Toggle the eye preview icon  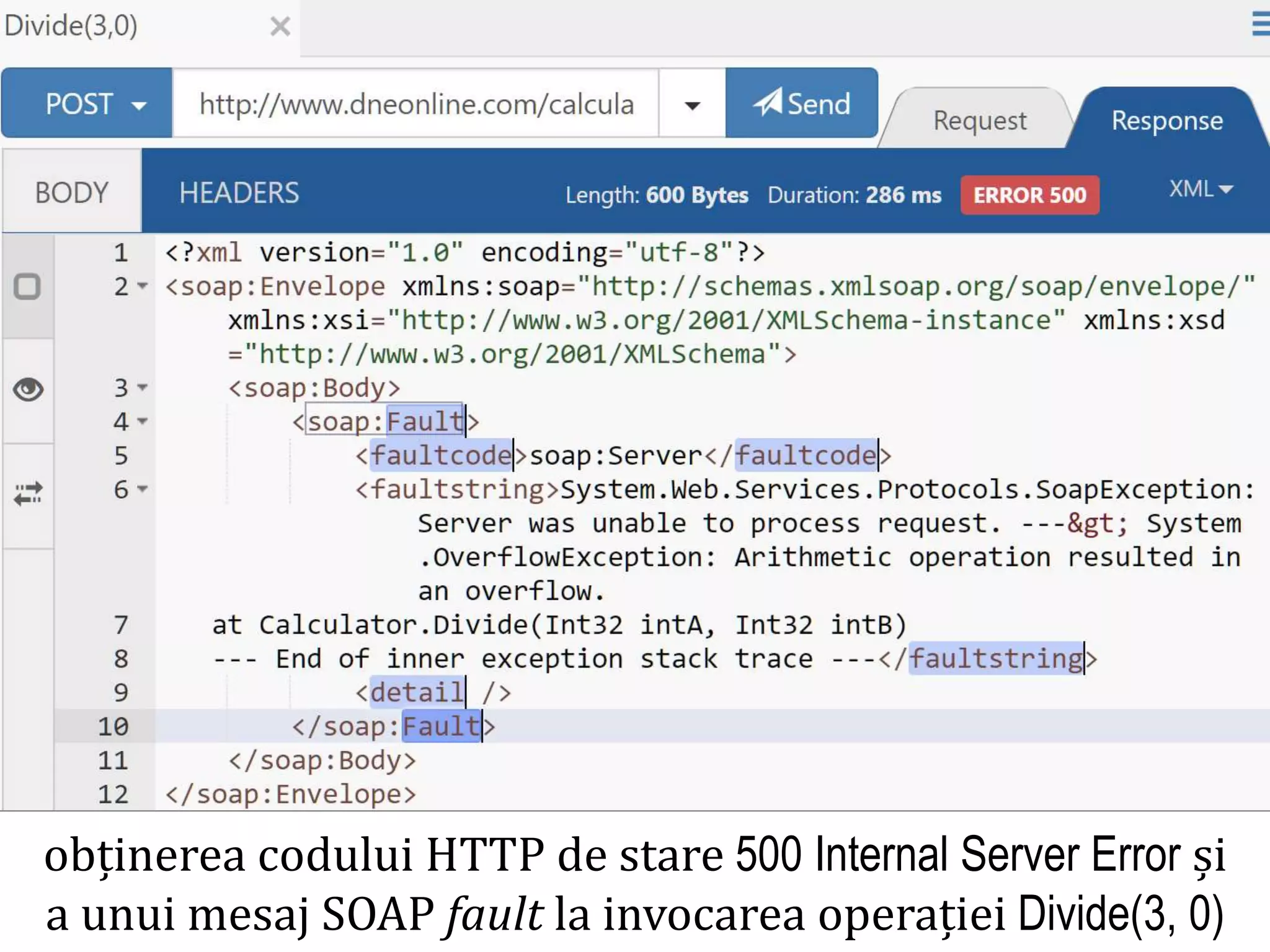tap(28, 390)
